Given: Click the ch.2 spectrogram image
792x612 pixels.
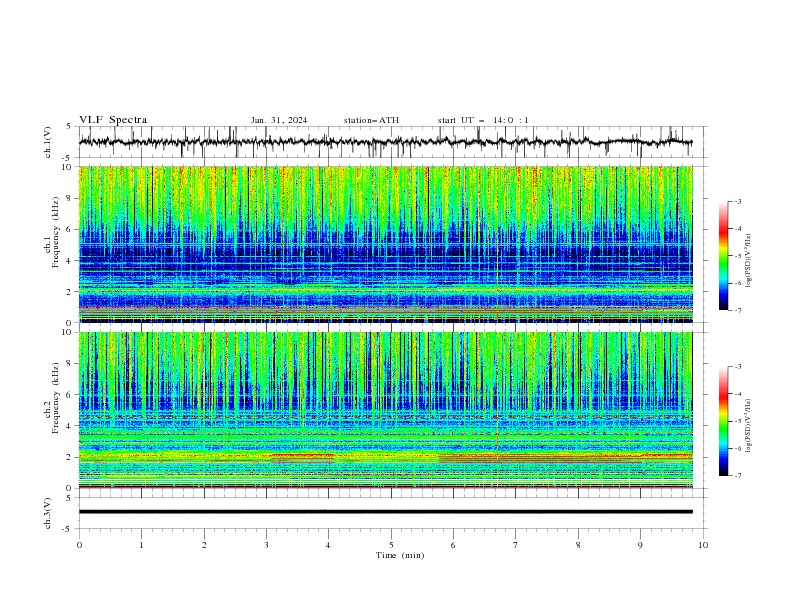Looking at the screenshot, I should click(386, 410).
